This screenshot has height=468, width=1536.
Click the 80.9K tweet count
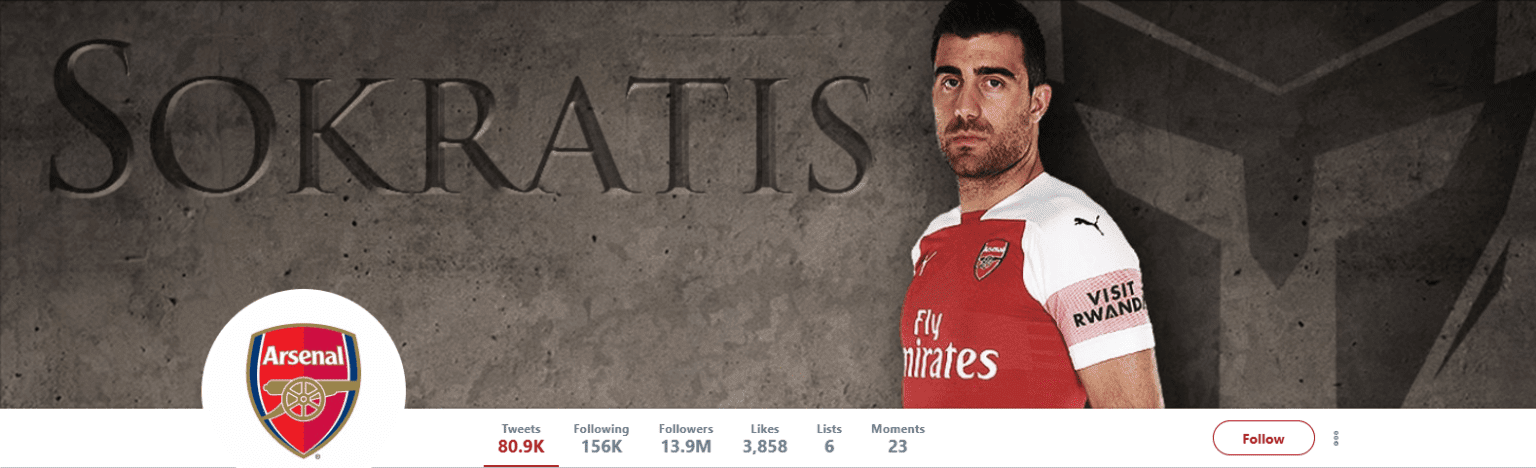click(521, 447)
